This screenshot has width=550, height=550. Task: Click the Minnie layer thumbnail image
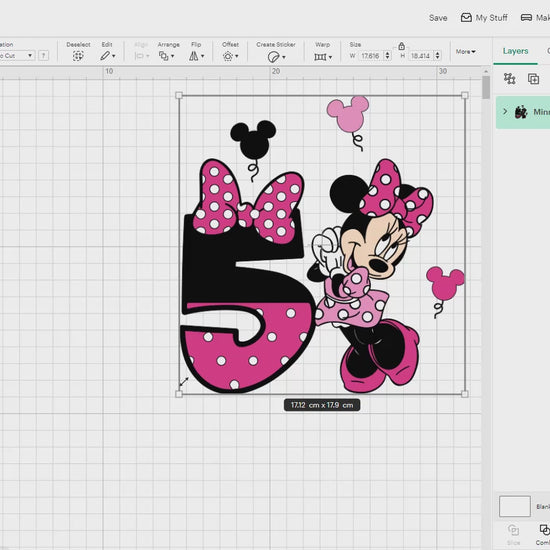521,112
